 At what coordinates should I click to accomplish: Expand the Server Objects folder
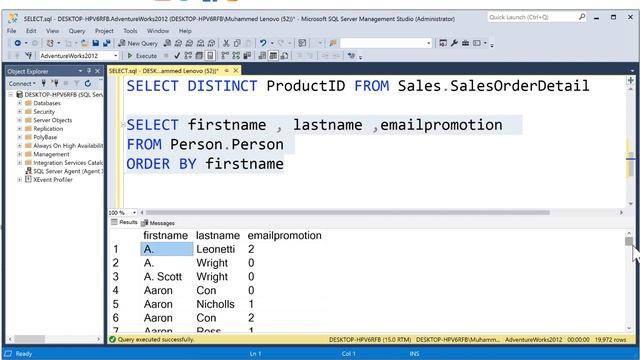click(x=19, y=120)
